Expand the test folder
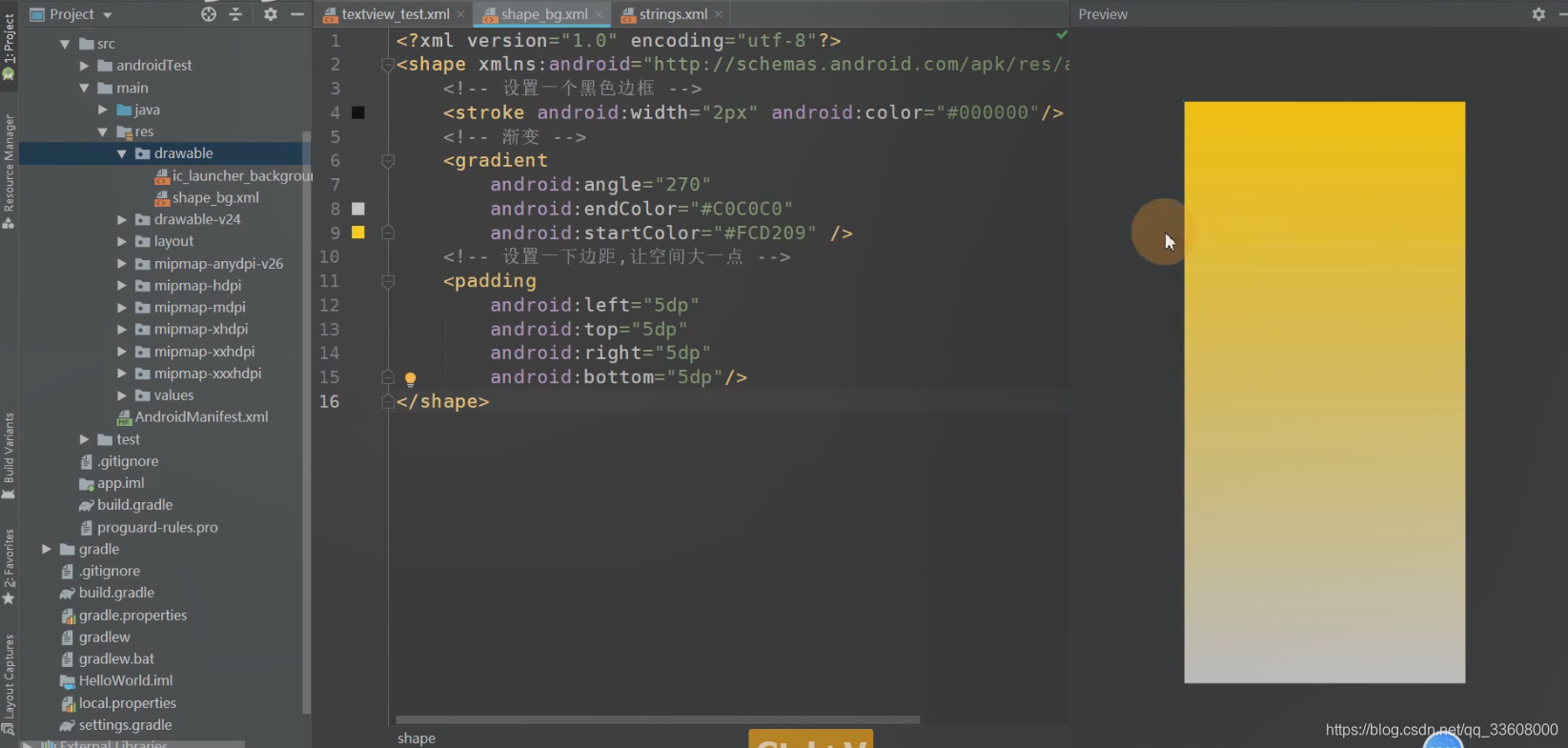Screen dimensions: 1568x748 coord(84,439)
